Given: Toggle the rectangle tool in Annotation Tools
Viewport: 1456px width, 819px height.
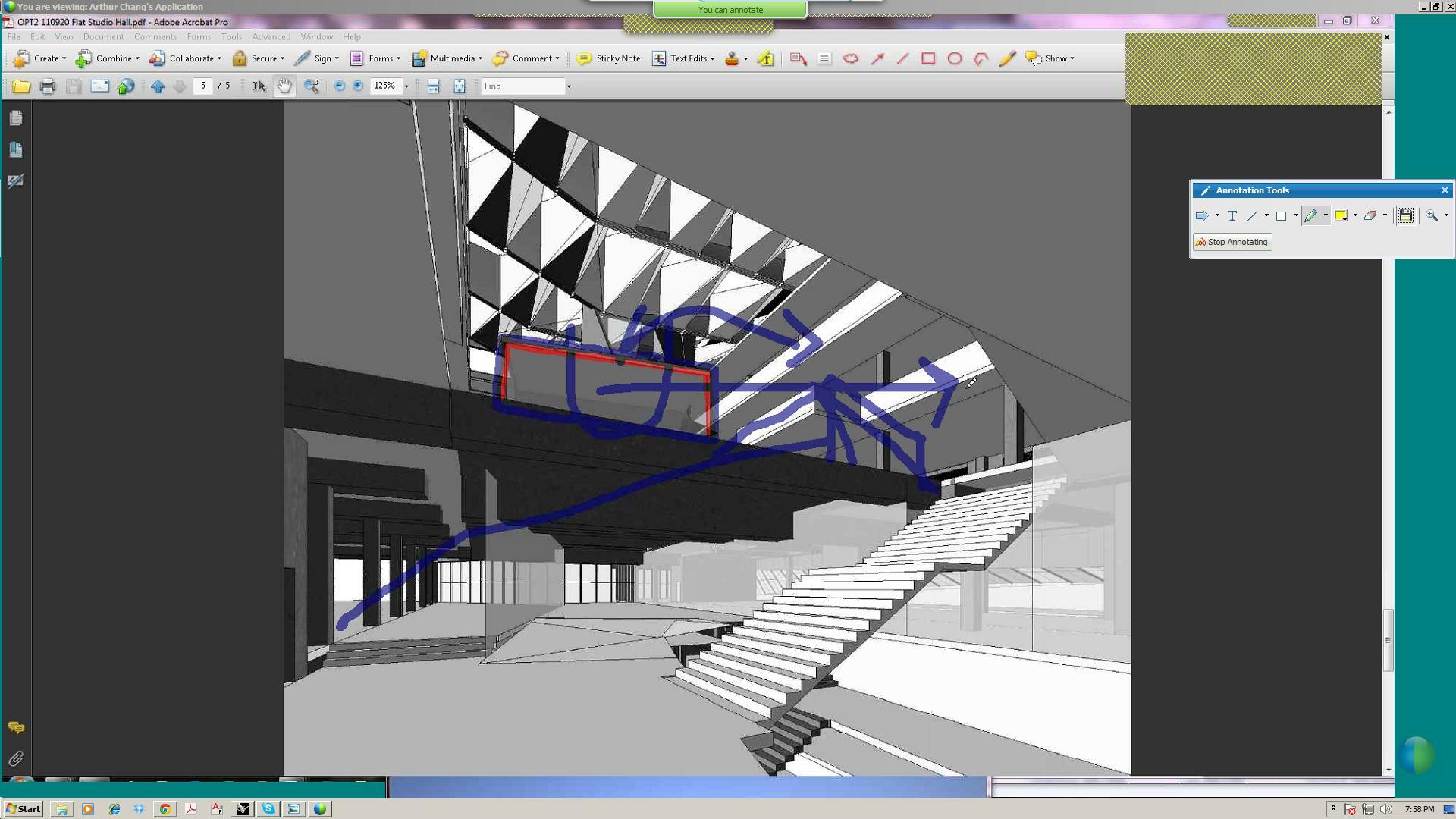Looking at the screenshot, I should tap(1282, 216).
